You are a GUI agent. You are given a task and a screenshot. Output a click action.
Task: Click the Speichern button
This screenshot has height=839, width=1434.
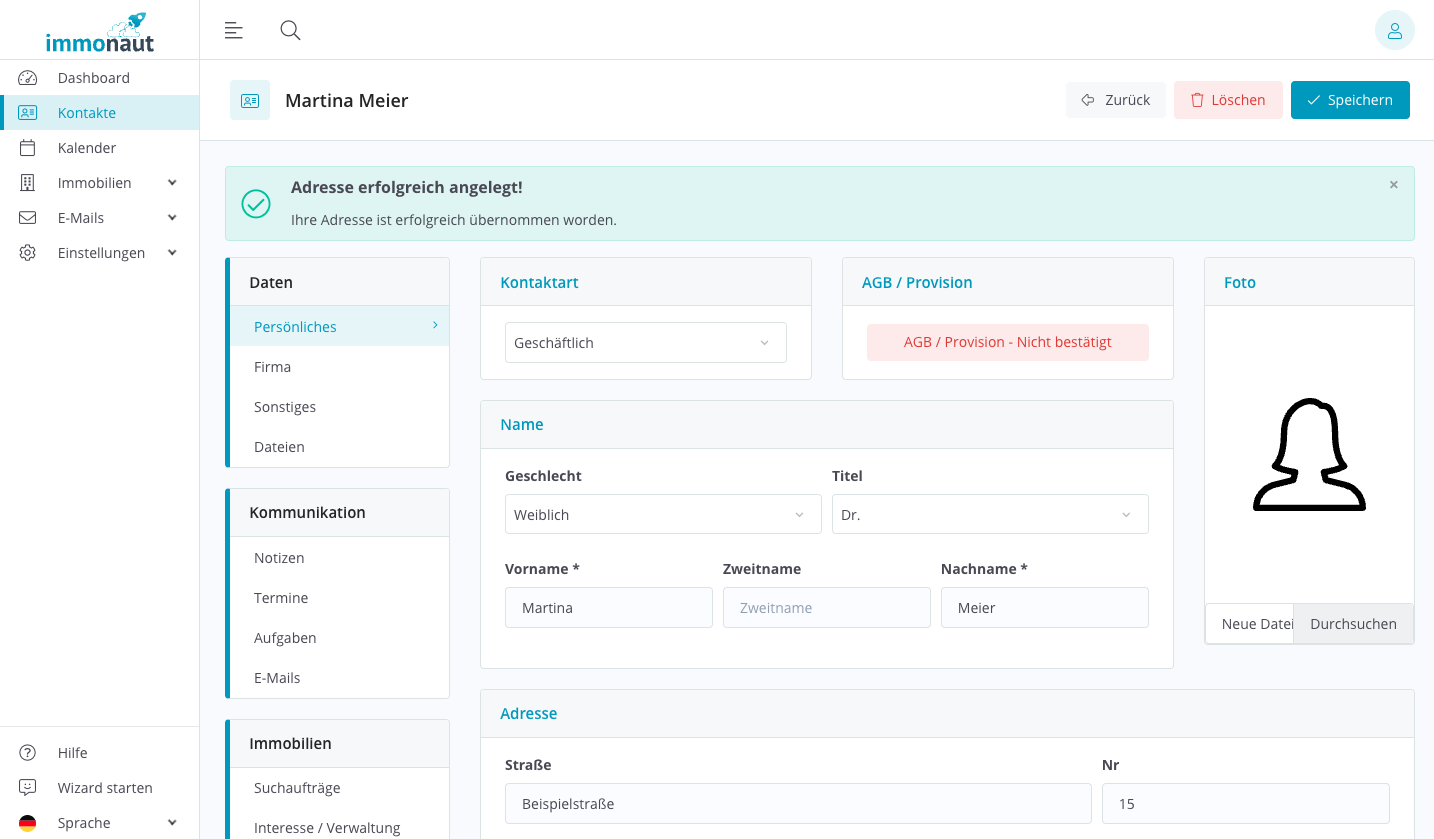[1349, 100]
